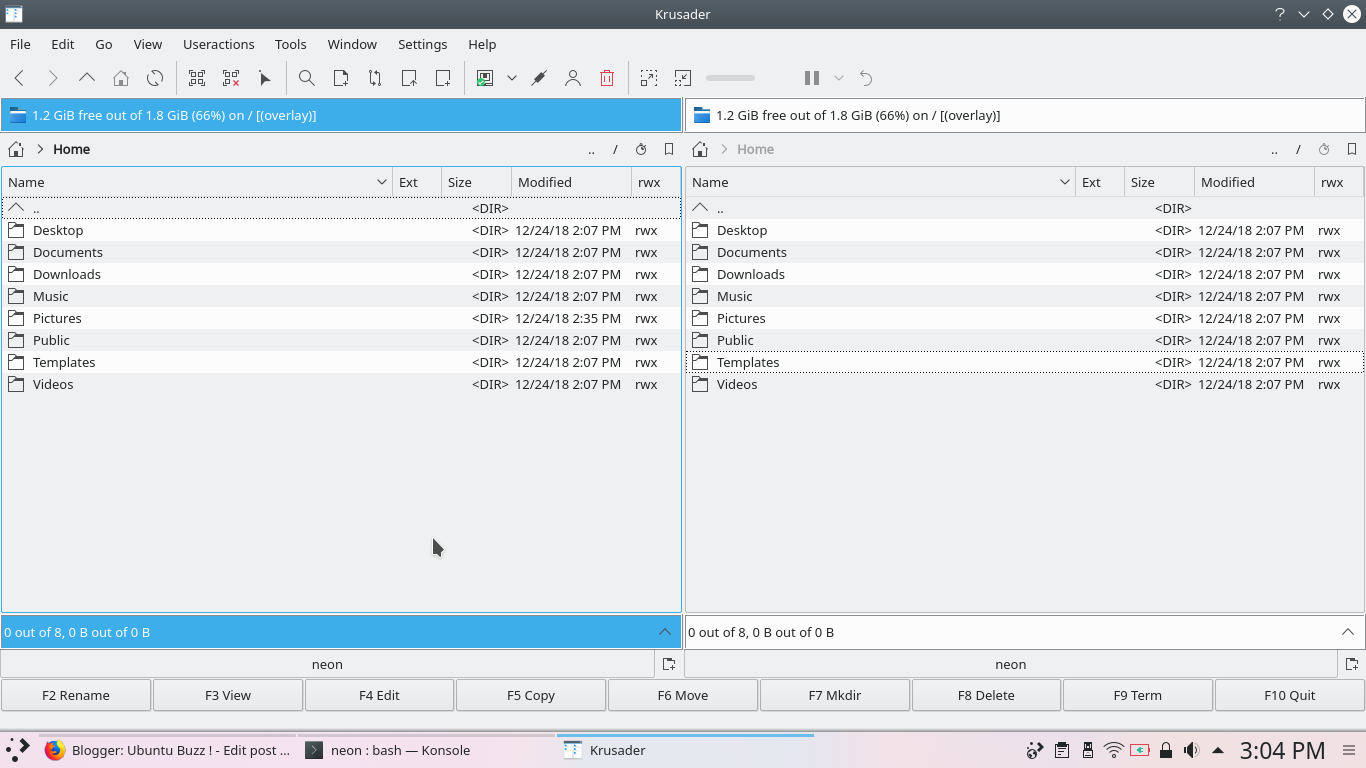Unselect files with the red-X unmark icon
Viewport: 1366px width, 768px height.
tap(230, 77)
